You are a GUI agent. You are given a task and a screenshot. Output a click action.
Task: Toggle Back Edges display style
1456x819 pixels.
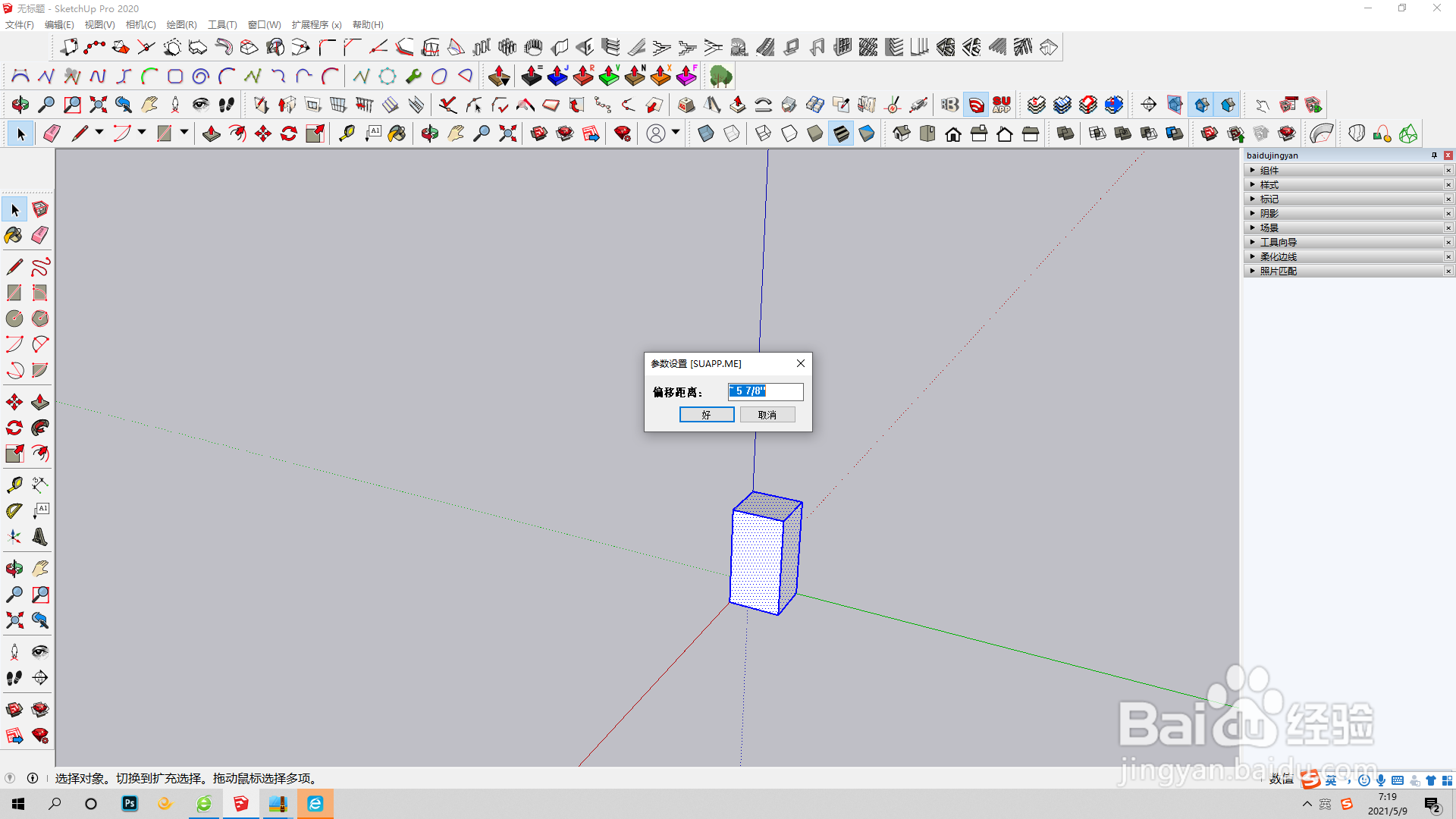pyautogui.click(x=732, y=134)
